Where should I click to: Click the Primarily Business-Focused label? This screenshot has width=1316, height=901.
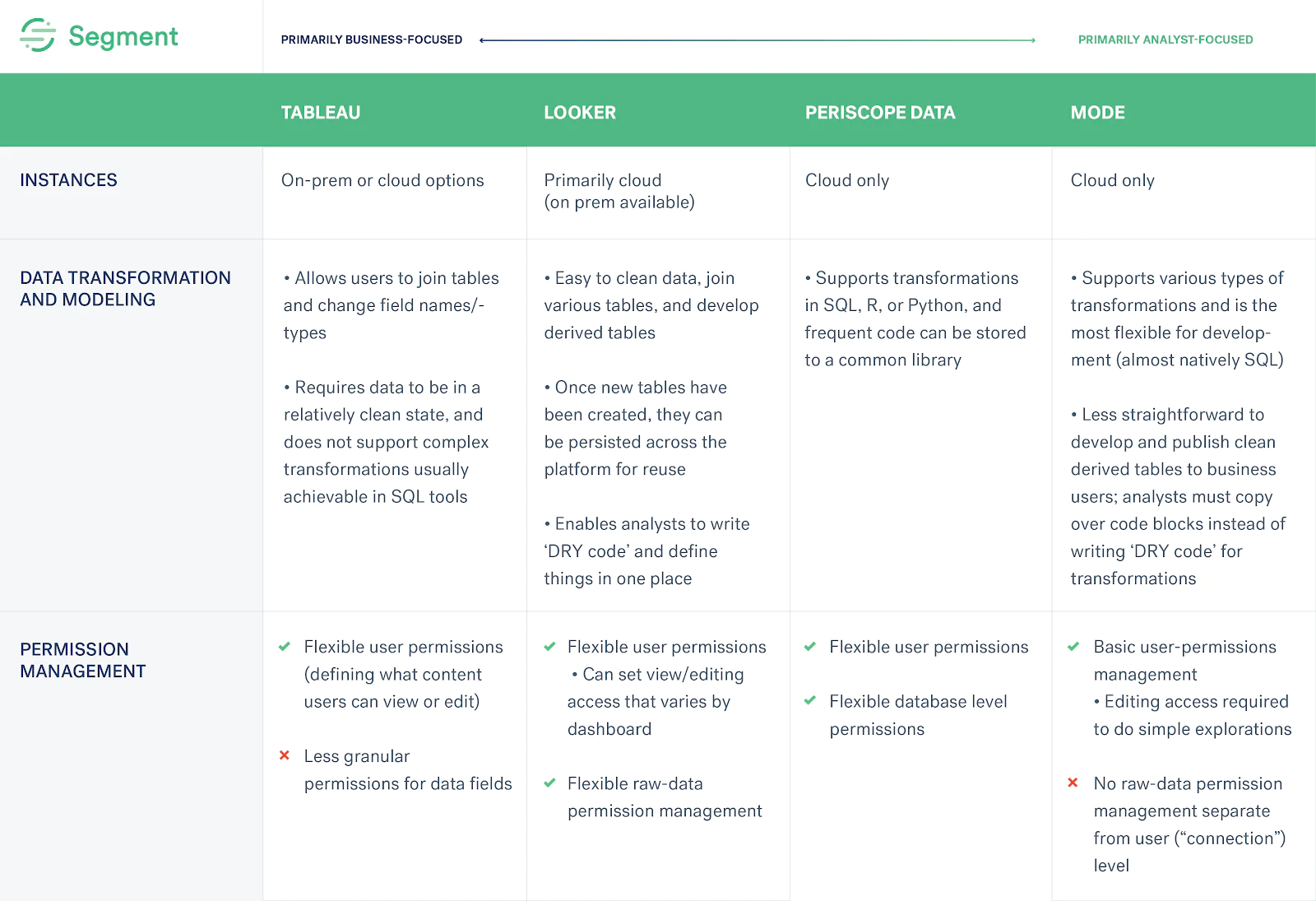point(372,39)
